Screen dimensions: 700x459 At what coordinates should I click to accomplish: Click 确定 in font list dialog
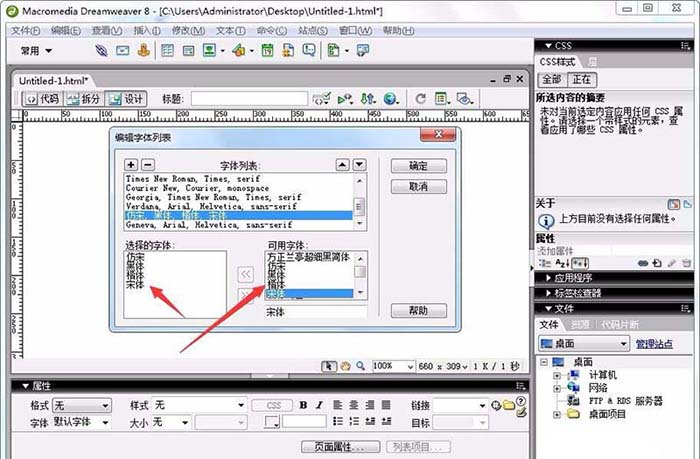pos(419,166)
